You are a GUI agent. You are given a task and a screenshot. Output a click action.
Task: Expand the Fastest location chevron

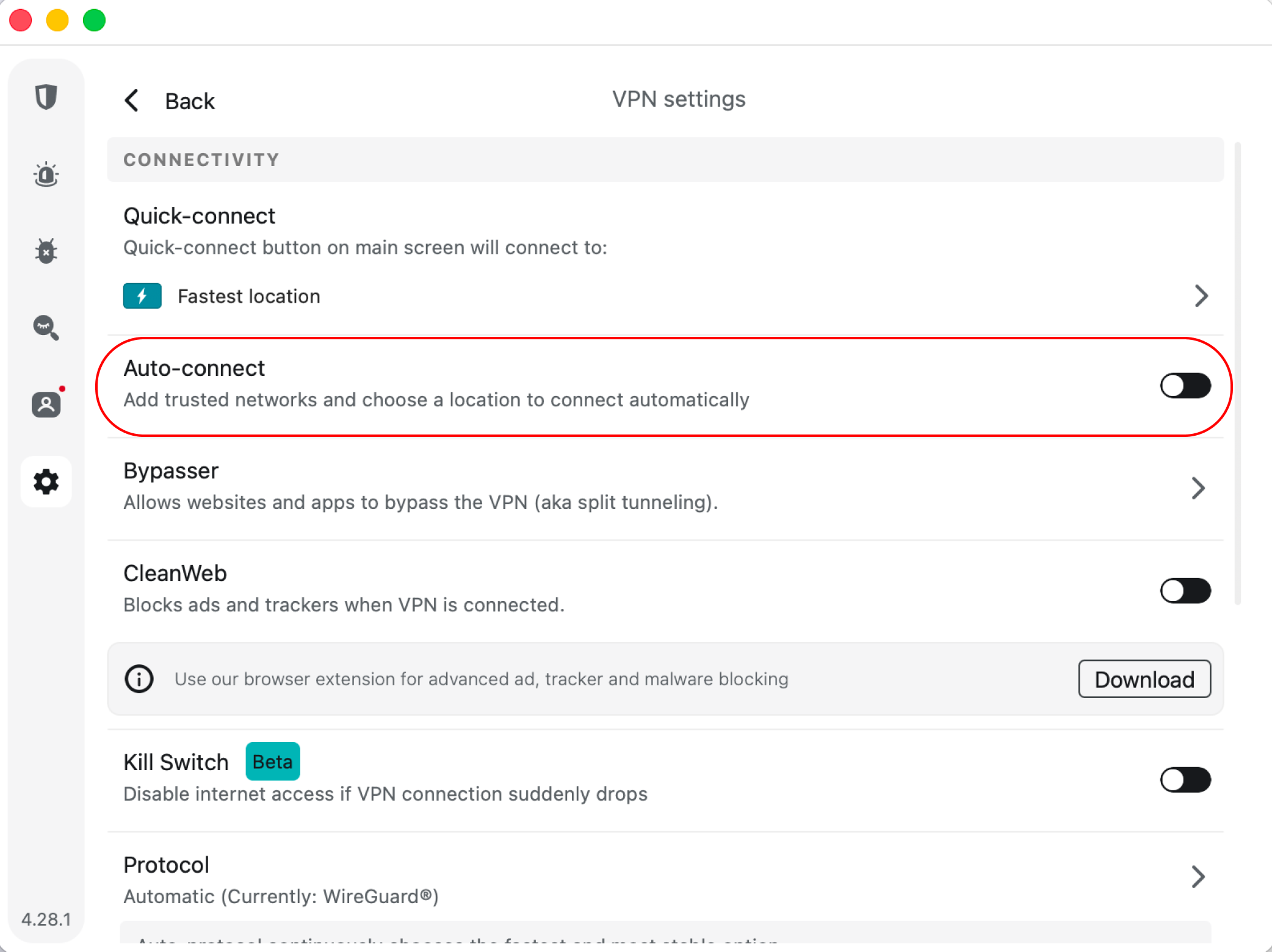click(x=1201, y=296)
